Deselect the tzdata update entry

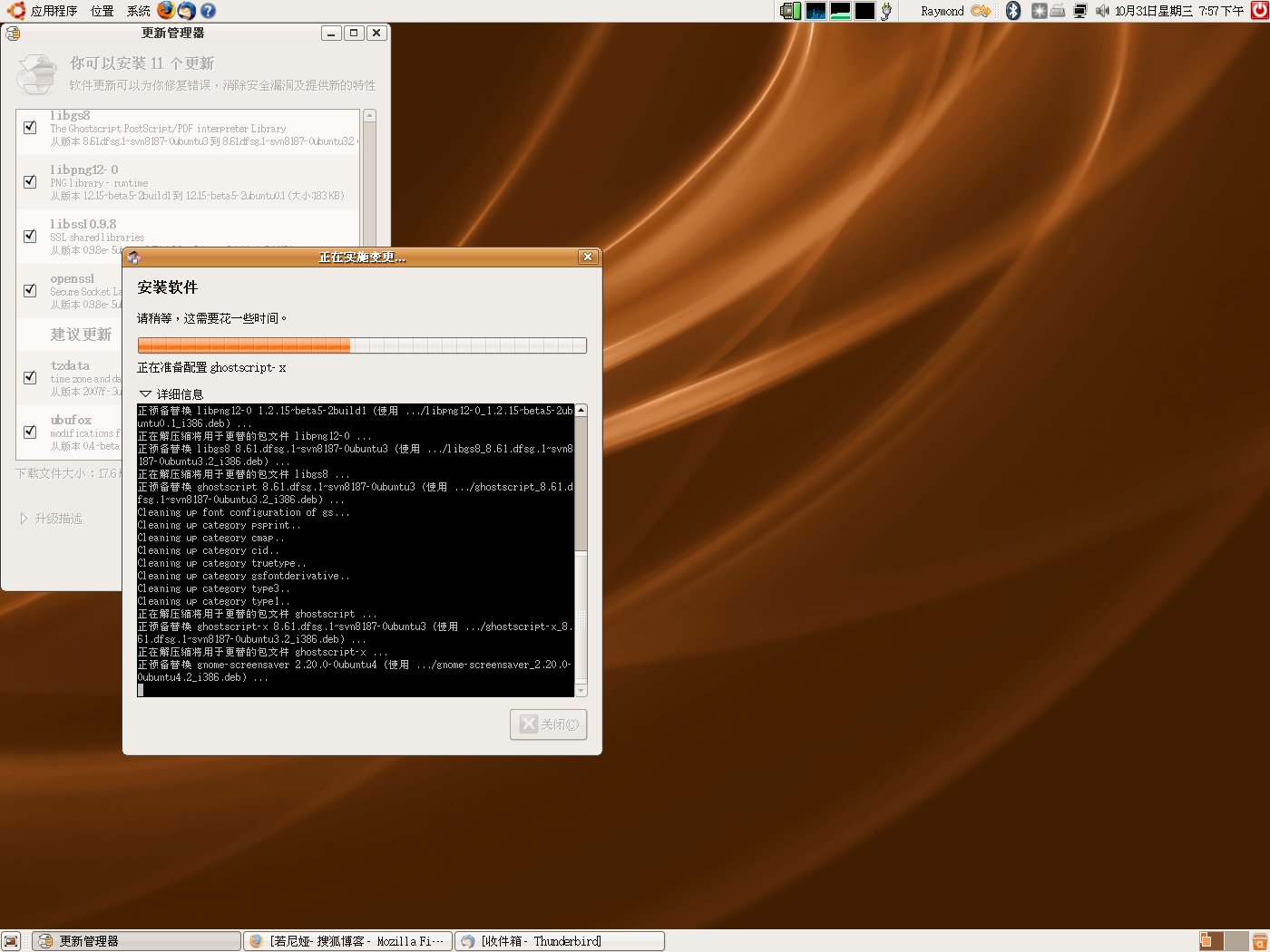pyautogui.click(x=30, y=378)
